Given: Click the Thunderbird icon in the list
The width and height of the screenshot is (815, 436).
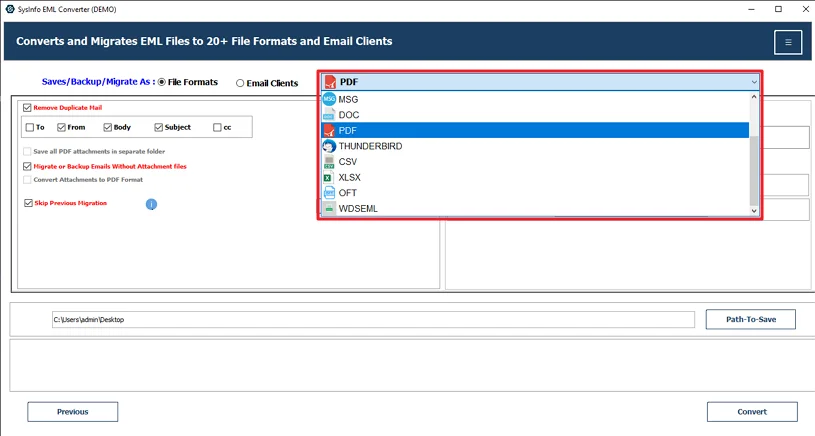Looking at the screenshot, I should pyautogui.click(x=329, y=146).
